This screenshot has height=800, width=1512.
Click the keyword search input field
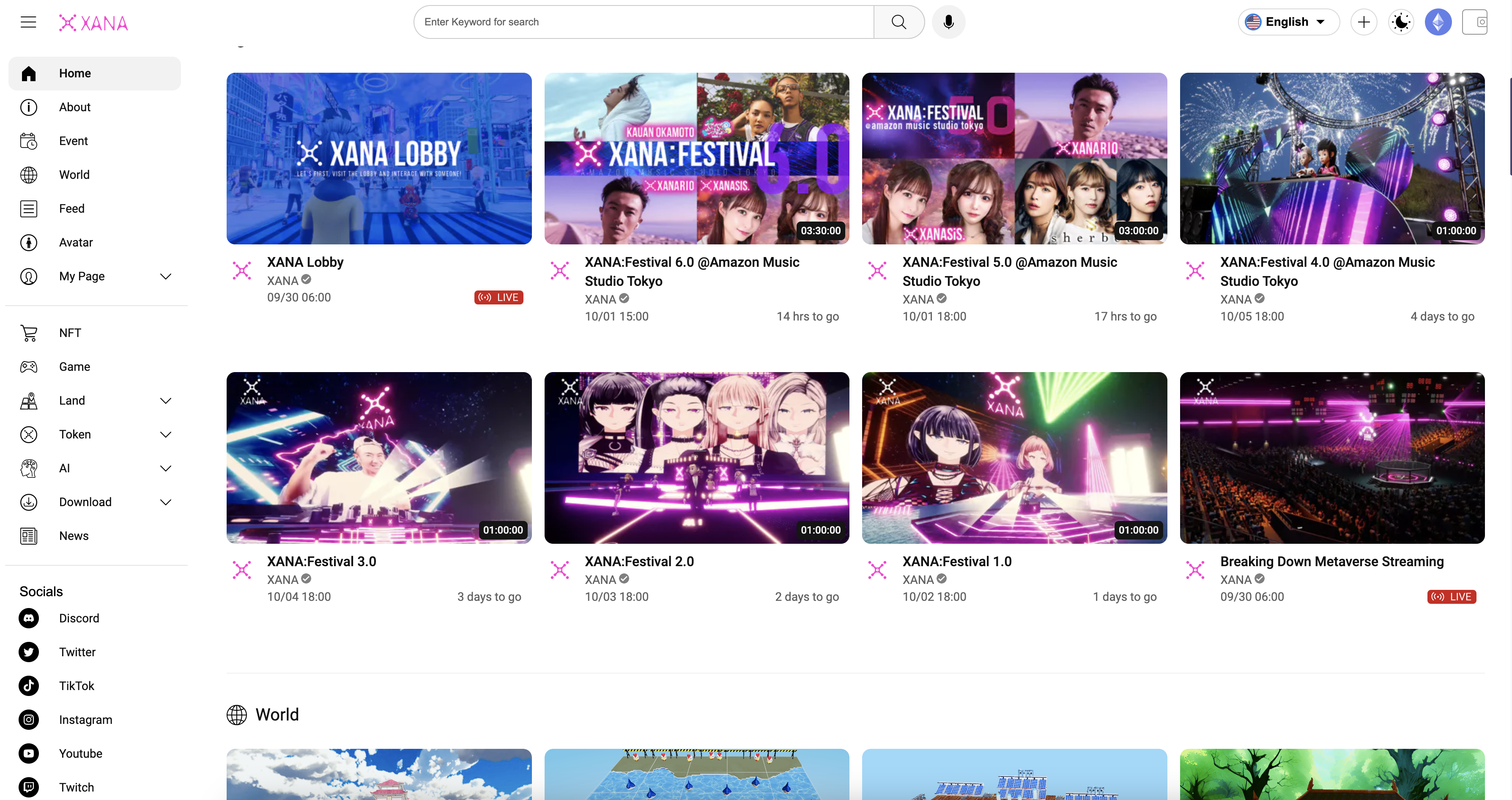click(643, 22)
